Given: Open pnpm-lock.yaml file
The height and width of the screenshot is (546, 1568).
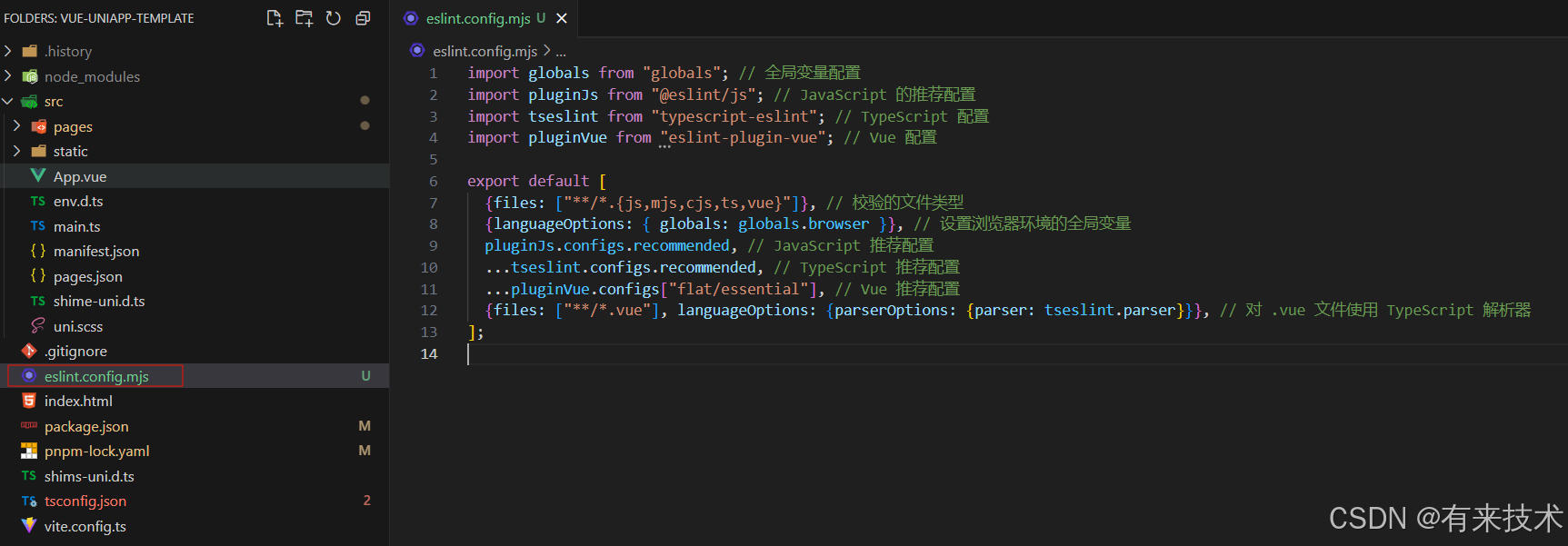Looking at the screenshot, I should coord(97,451).
